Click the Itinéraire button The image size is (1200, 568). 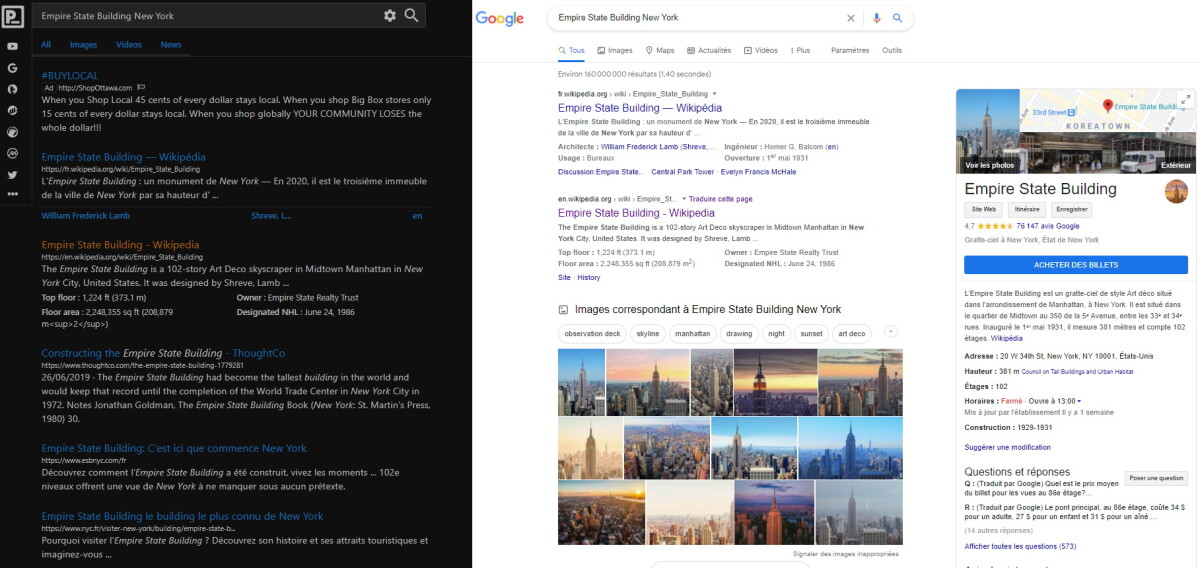[1026, 210]
